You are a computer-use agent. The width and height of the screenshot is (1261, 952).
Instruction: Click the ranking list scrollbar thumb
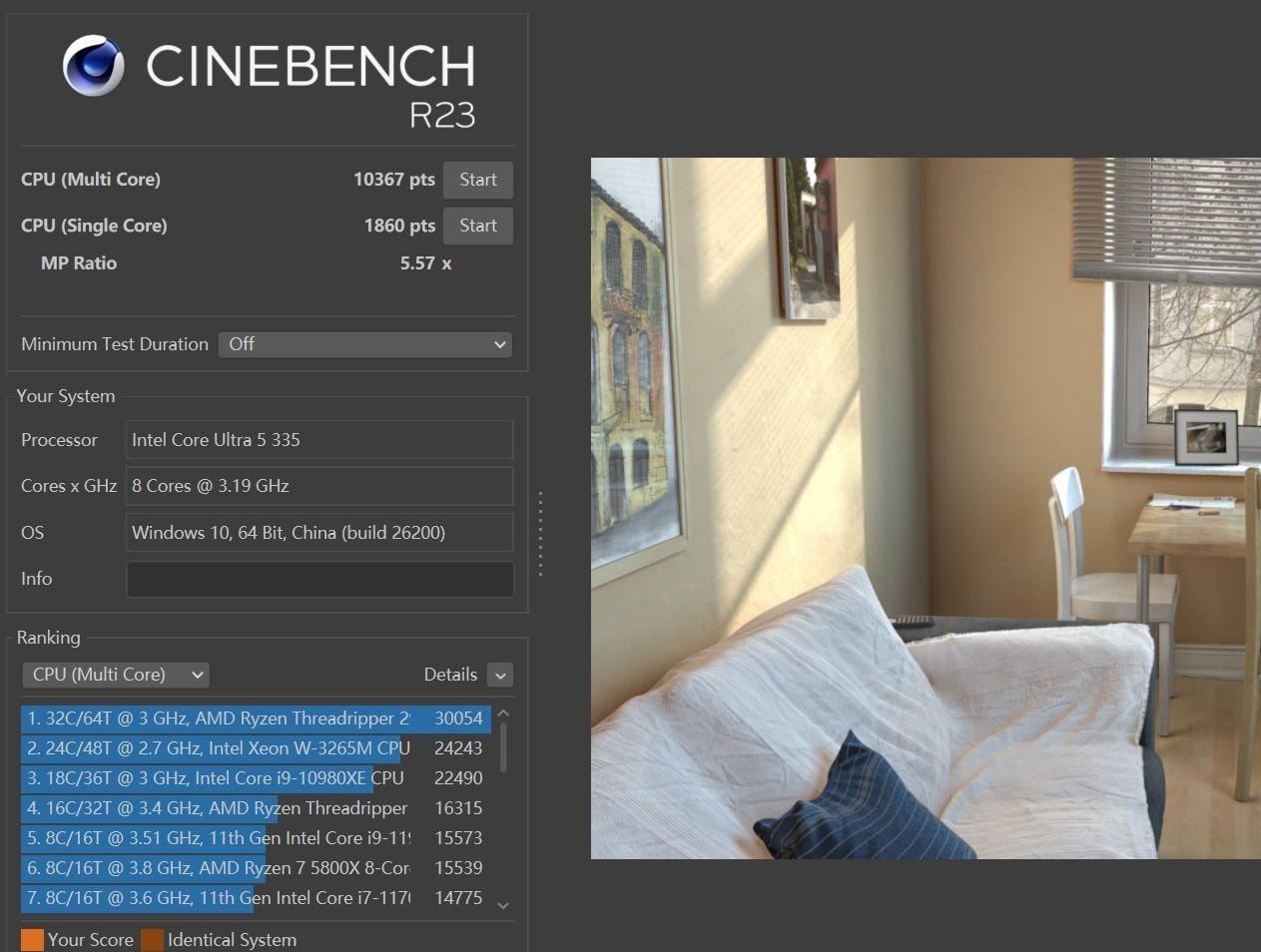[503, 747]
